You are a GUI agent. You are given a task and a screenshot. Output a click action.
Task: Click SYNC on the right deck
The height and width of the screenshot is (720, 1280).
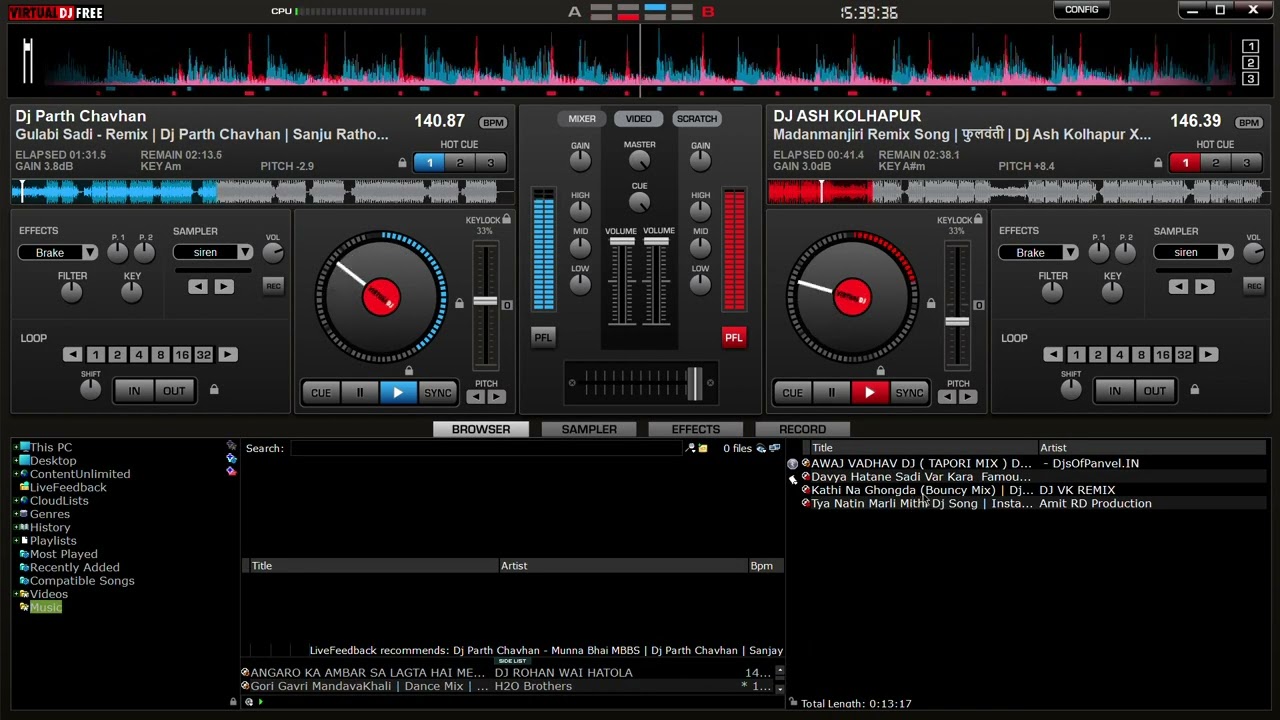(x=909, y=393)
